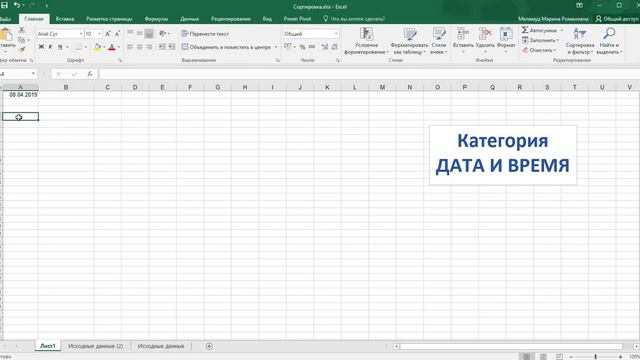Click the zoom slider in status bar

point(596,357)
